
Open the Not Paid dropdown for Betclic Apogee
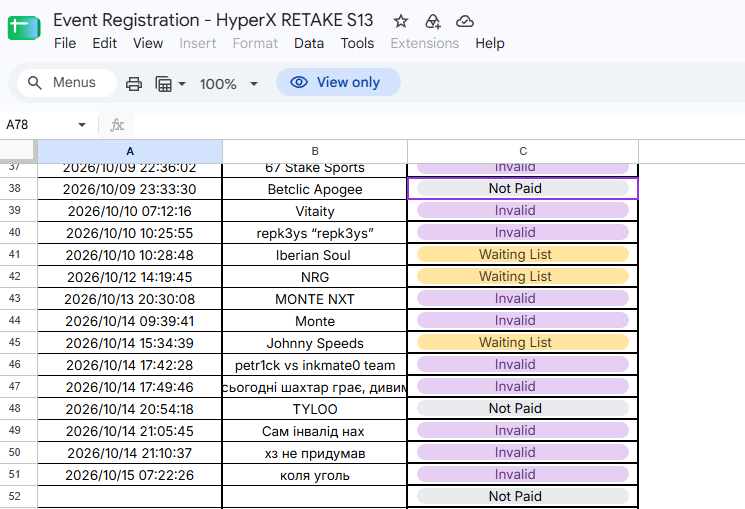point(523,188)
